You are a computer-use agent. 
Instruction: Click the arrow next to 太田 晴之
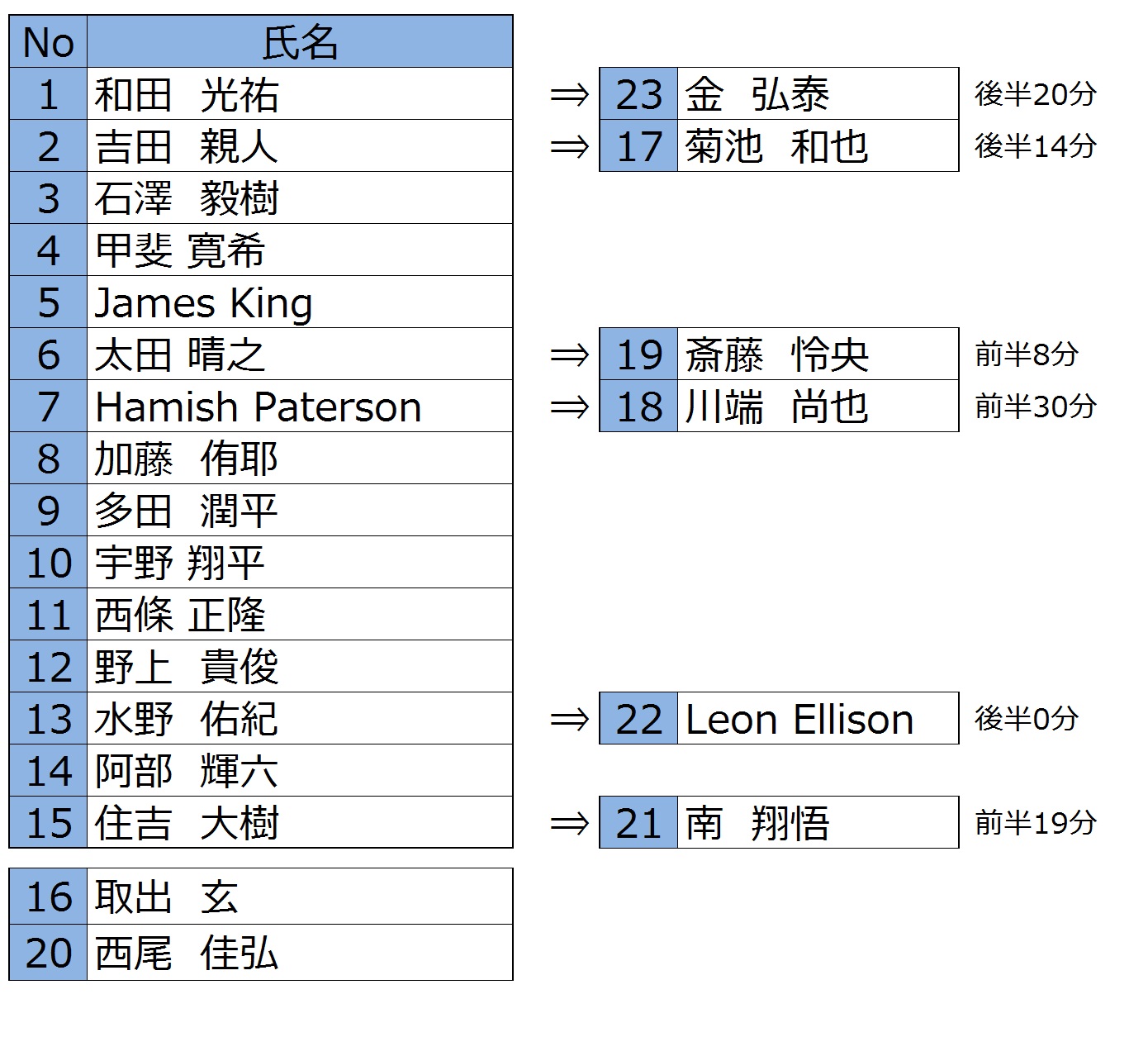(x=570, y=355)
